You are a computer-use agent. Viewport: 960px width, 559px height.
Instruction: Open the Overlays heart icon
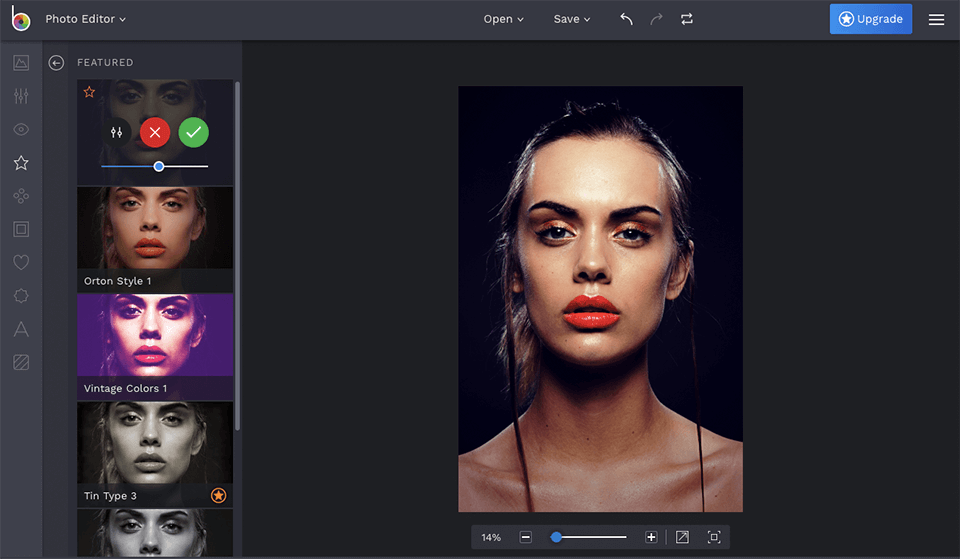tap(21, 262)
